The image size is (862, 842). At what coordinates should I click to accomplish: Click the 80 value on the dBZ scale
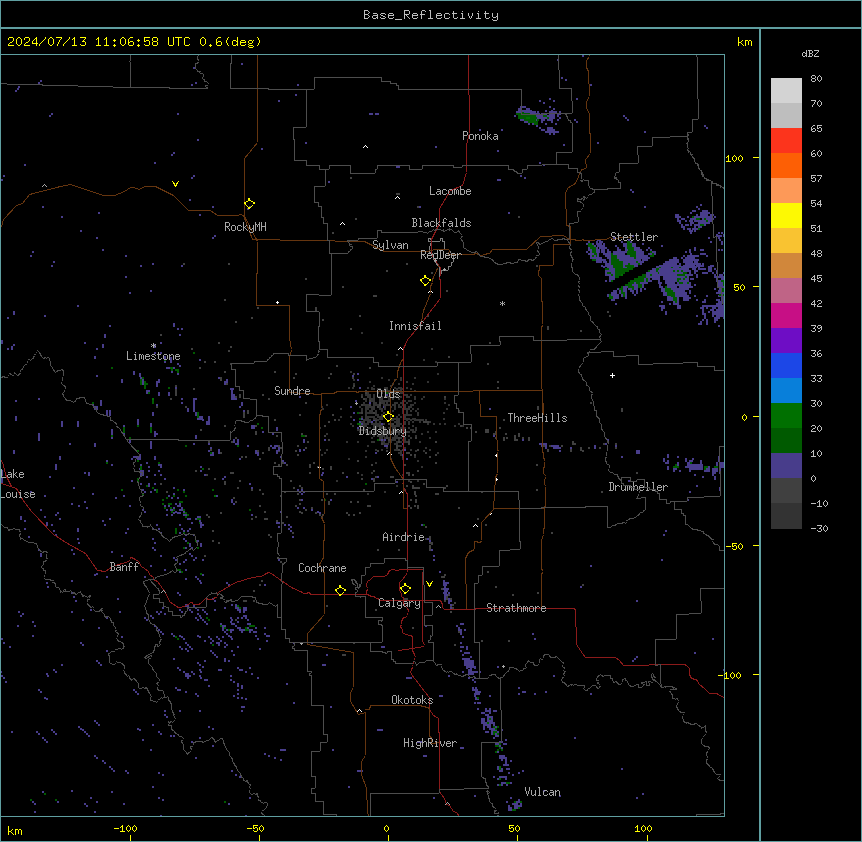coord(816,79)
